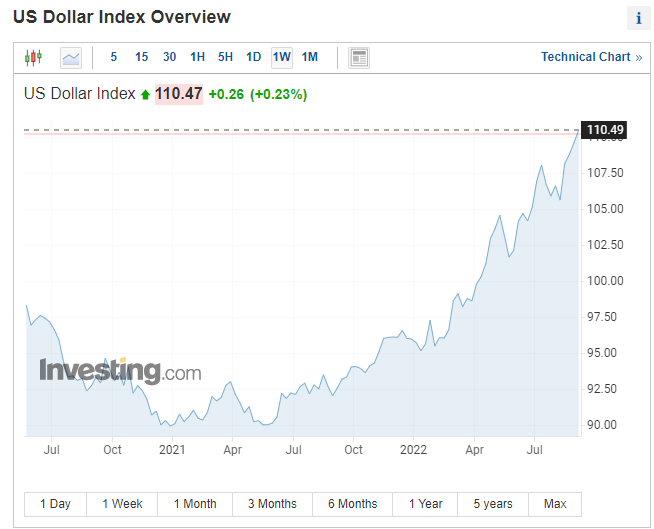Viewport: 654px width, 529px height.
Task: Click the info icon top right
Action: tap(638, 18)
